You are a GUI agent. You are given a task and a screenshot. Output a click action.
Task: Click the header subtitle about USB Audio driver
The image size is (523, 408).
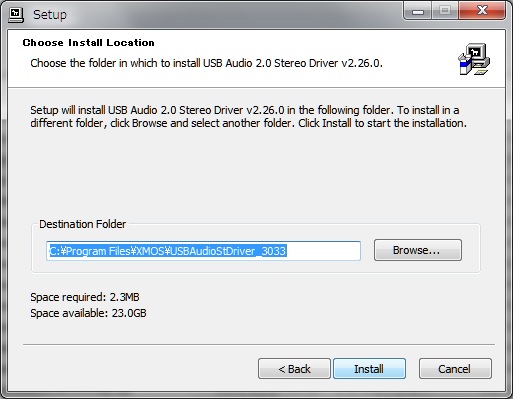[206, 63]
